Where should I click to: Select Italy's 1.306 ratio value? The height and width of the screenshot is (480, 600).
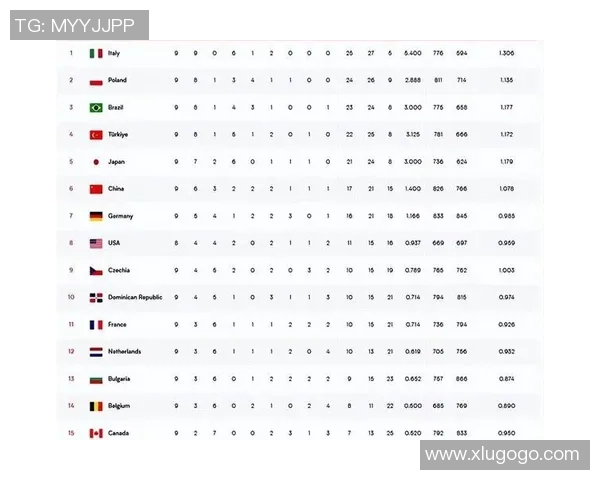506,53
